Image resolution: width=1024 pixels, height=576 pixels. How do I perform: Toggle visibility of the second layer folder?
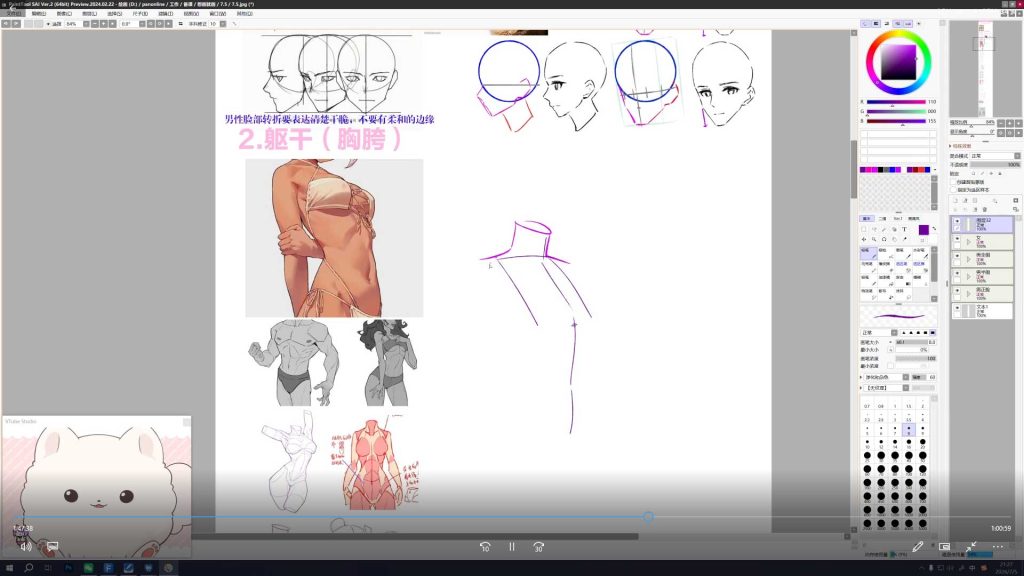point(957,239)
